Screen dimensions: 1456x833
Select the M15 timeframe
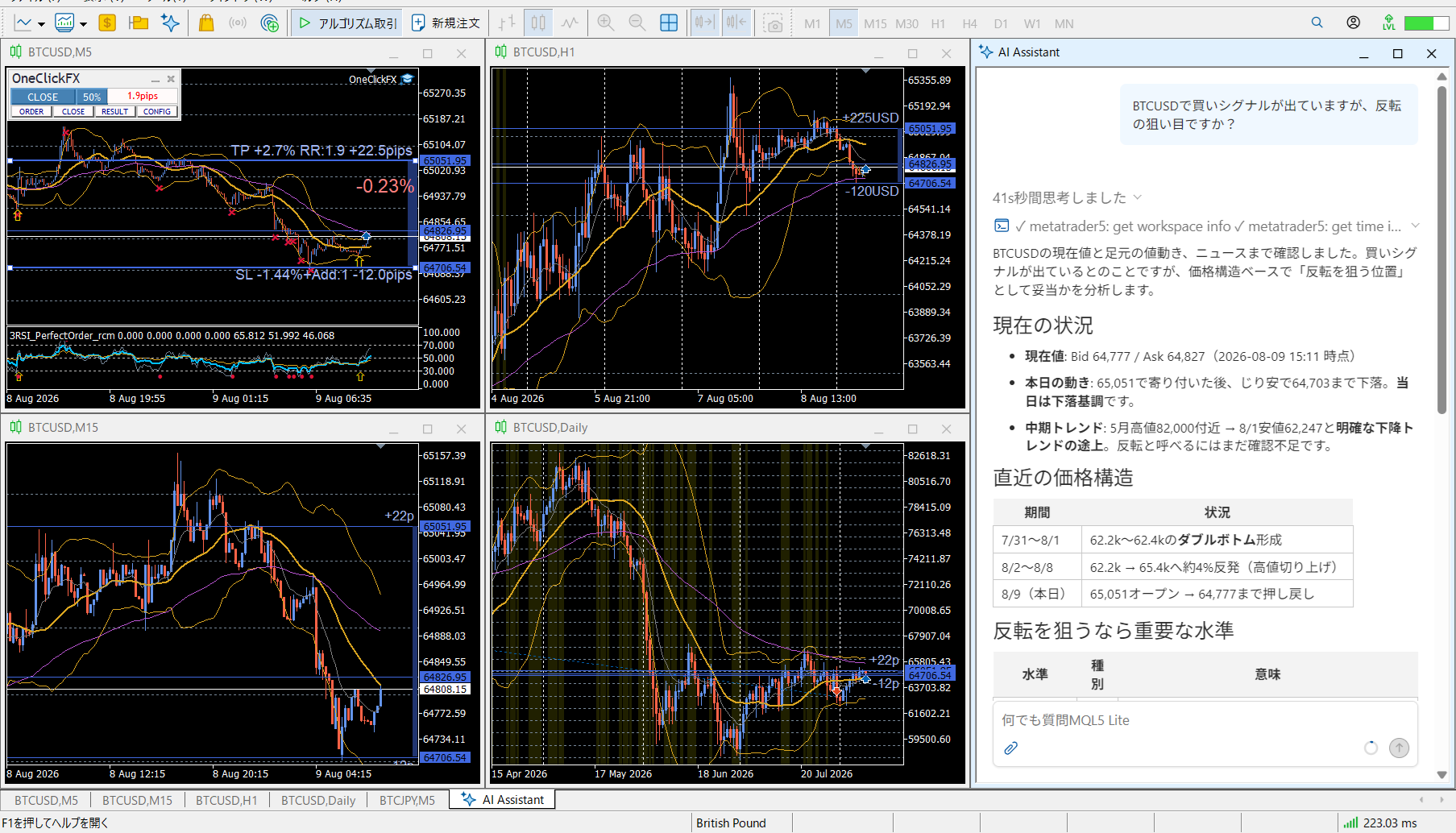(x=875, y=24)
